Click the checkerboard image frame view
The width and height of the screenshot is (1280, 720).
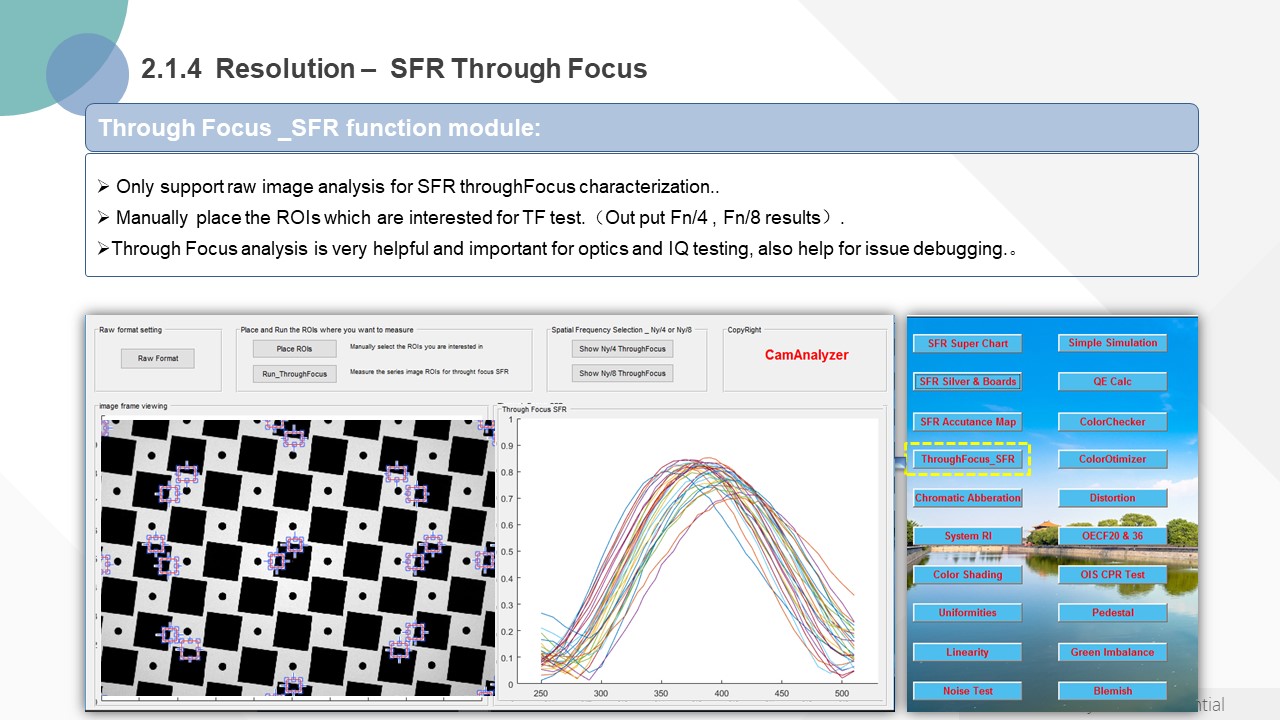click(x=298, y=558)
